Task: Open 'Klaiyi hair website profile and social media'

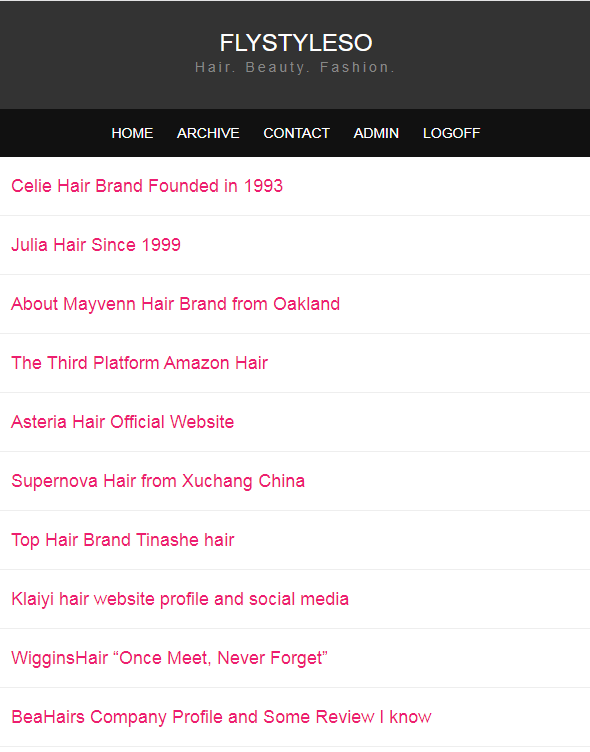Action: (x=180, y=599)
